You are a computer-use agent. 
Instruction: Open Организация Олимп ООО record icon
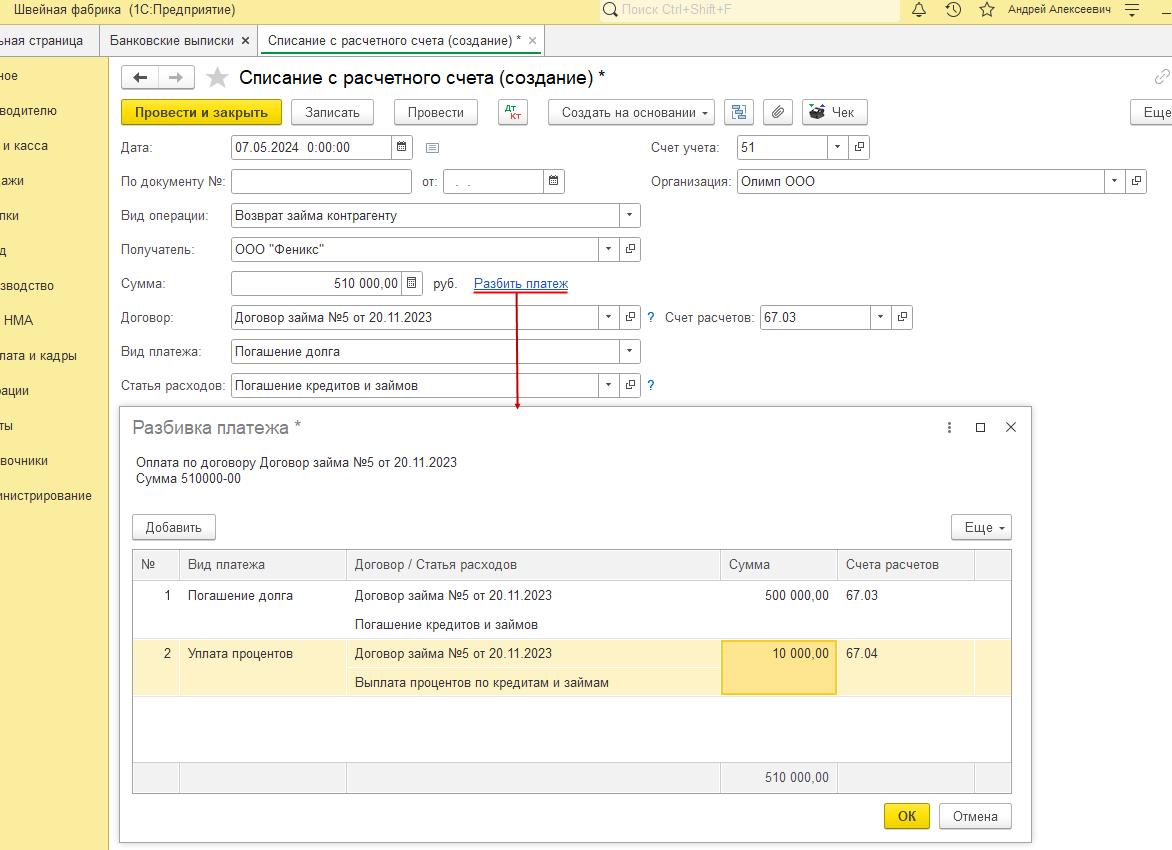pos(1136,181)
